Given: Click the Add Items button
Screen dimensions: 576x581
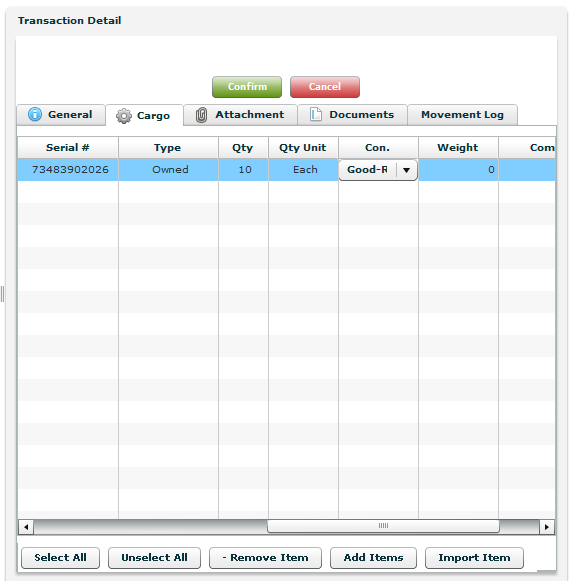Looking at the screenshot, I should point(373,558).
